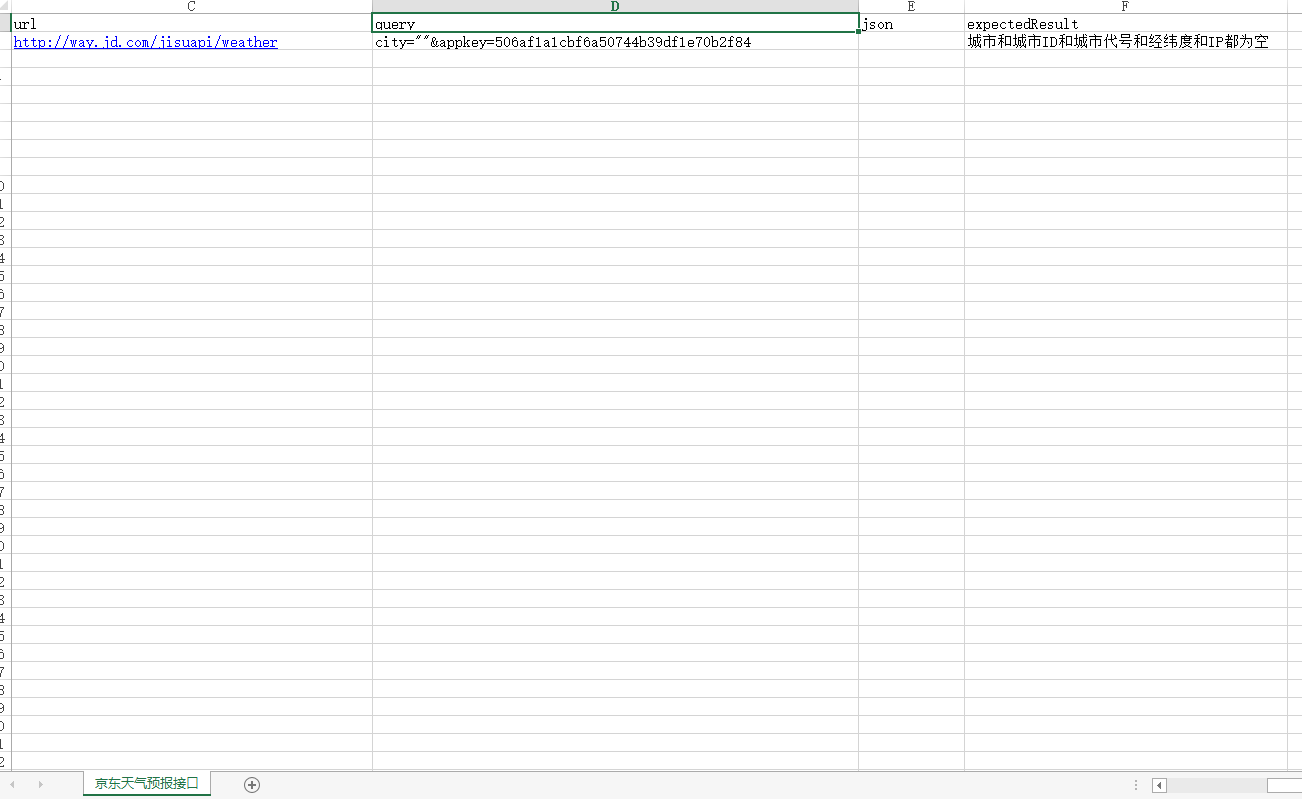This screenshot has width=1302, height=799.
Task: Select the 'query' header cell
Action: [x=615, y=23]
